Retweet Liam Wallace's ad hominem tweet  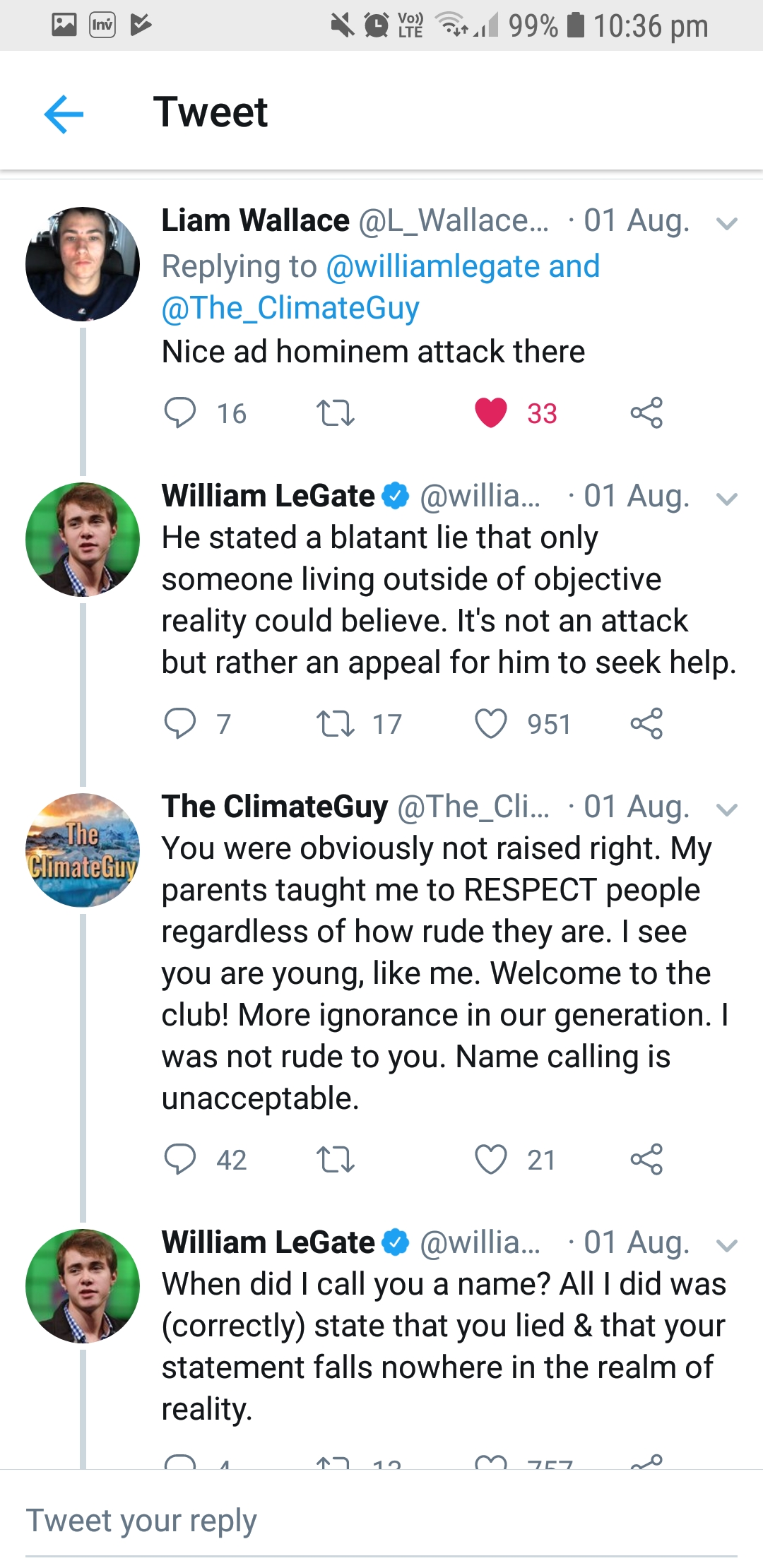pyautogui.click(x=335, y=412)
